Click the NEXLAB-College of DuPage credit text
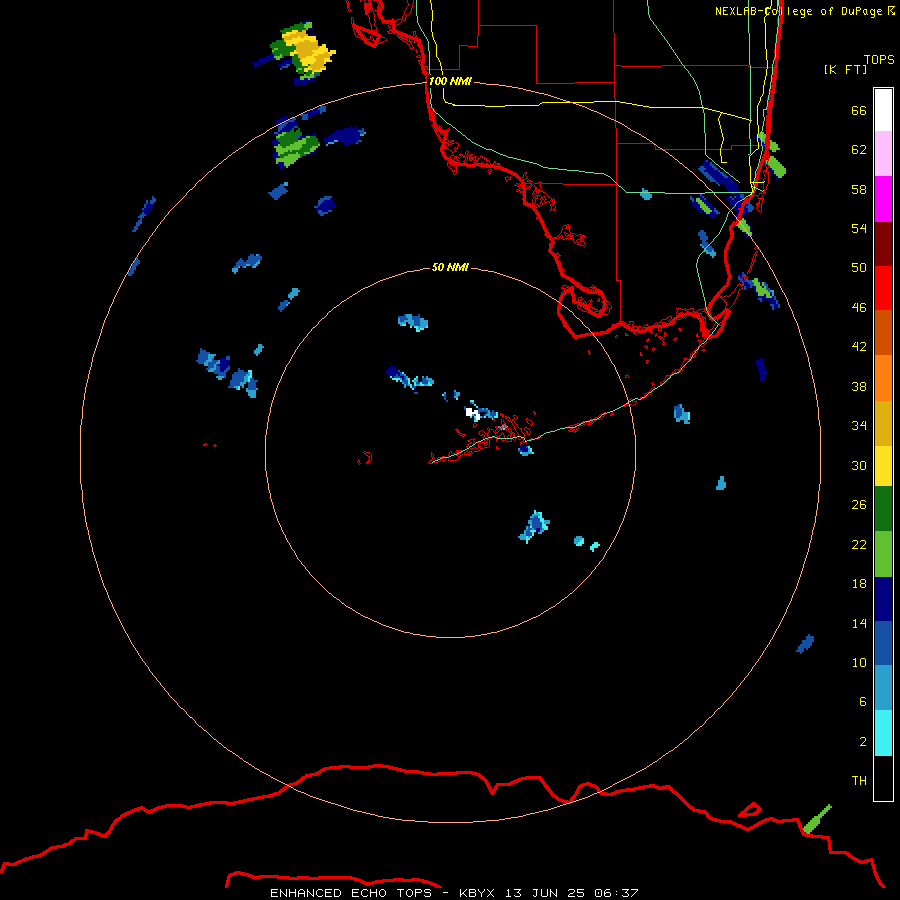Image resolution: width=900 pixels, height=900 pixels. pos(804,11)
